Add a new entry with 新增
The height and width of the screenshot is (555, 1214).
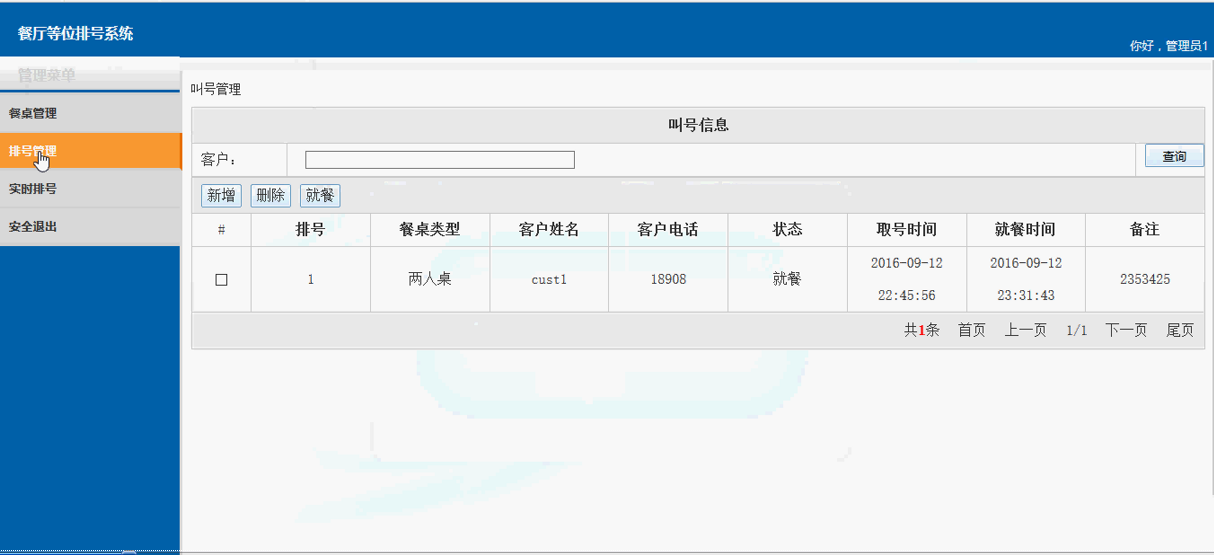point(221,195)
